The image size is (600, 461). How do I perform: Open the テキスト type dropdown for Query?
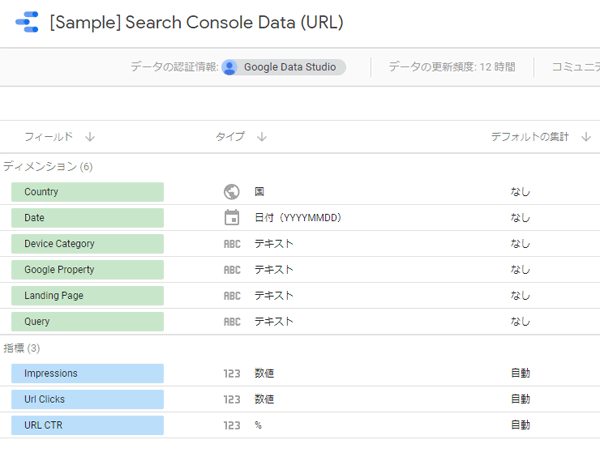[x=274, y=322]
